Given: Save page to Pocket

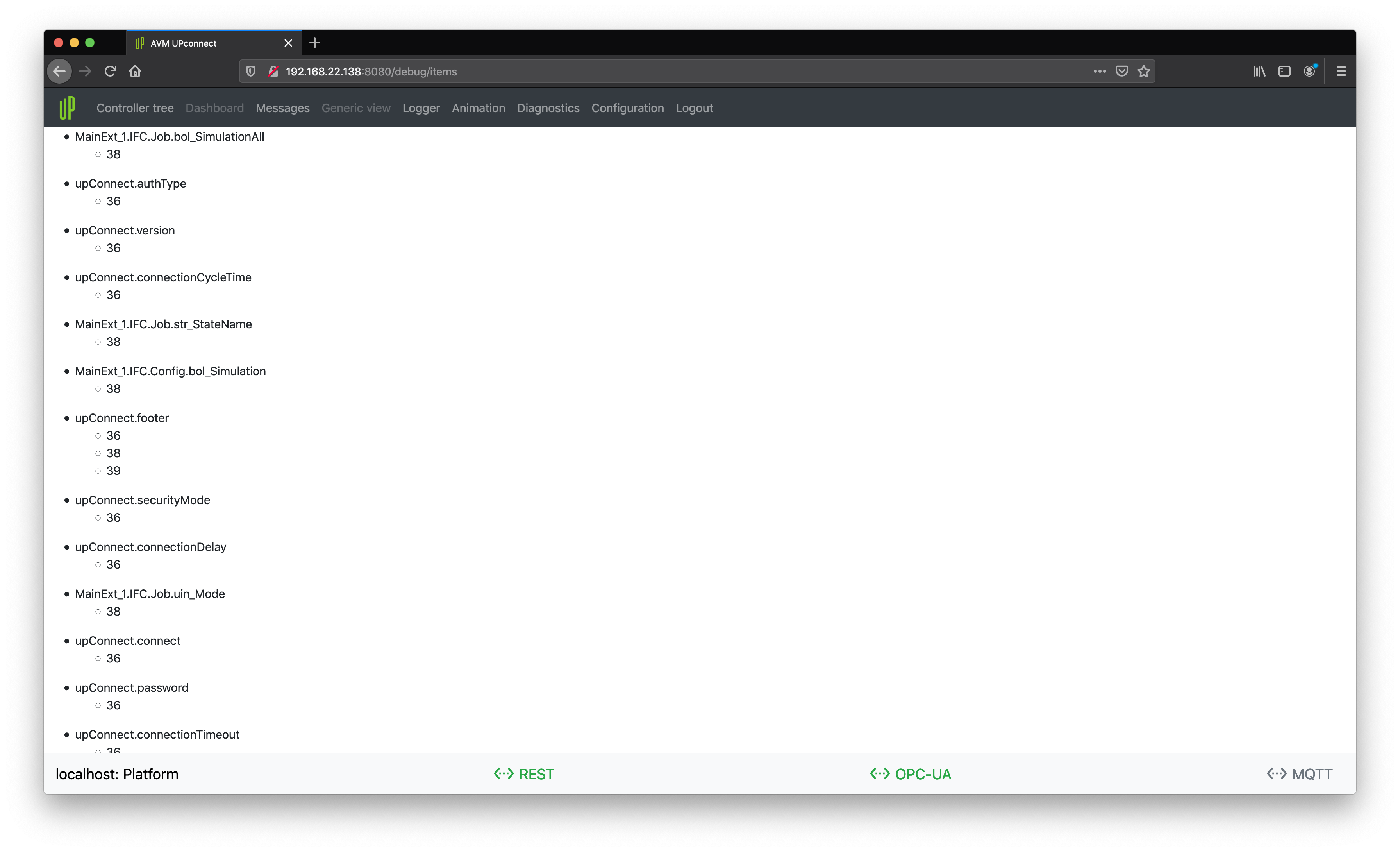Looking at the screenshot, I should 1121,72.
